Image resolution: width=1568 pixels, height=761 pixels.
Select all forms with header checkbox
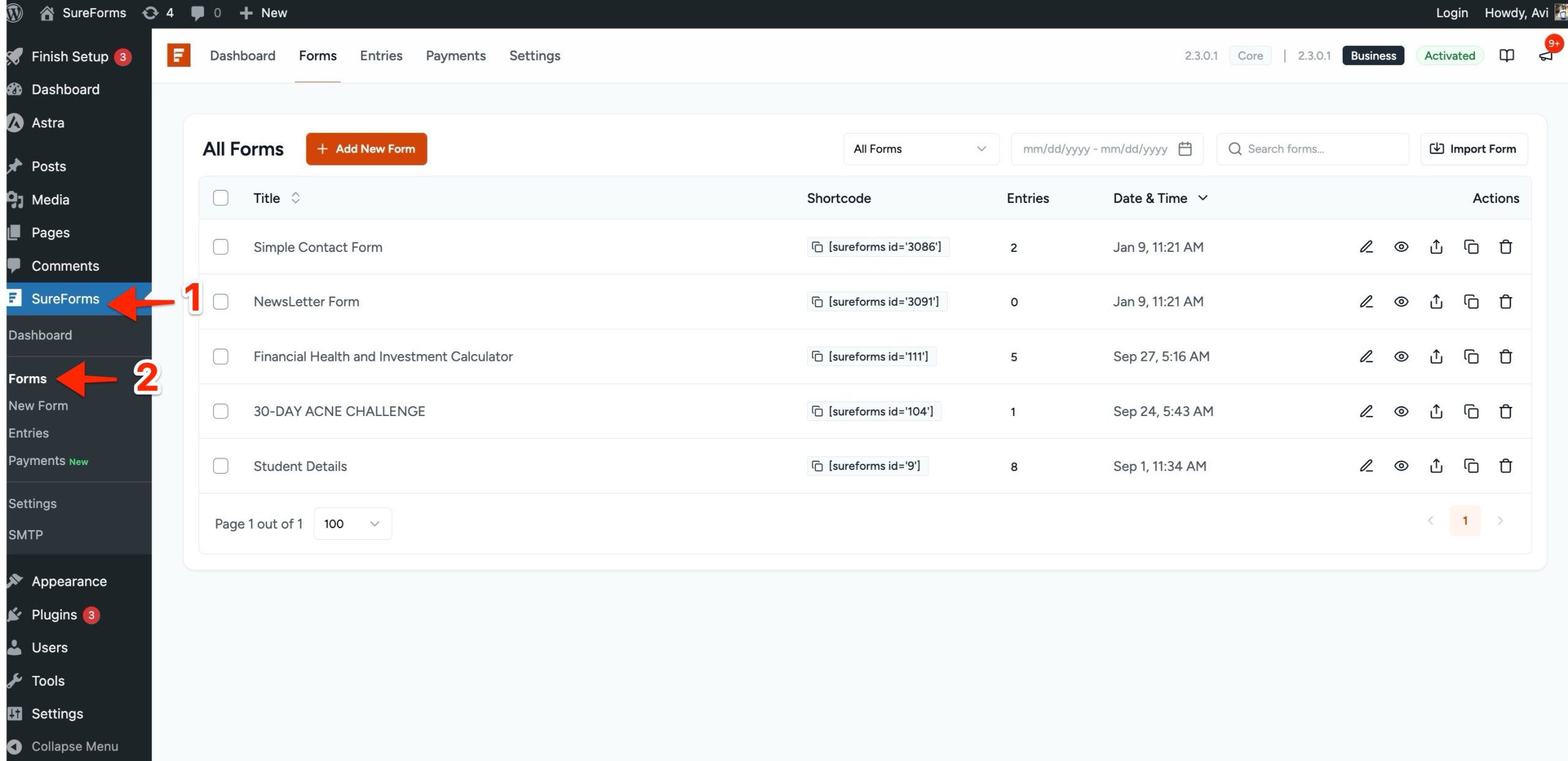(221, 198)
